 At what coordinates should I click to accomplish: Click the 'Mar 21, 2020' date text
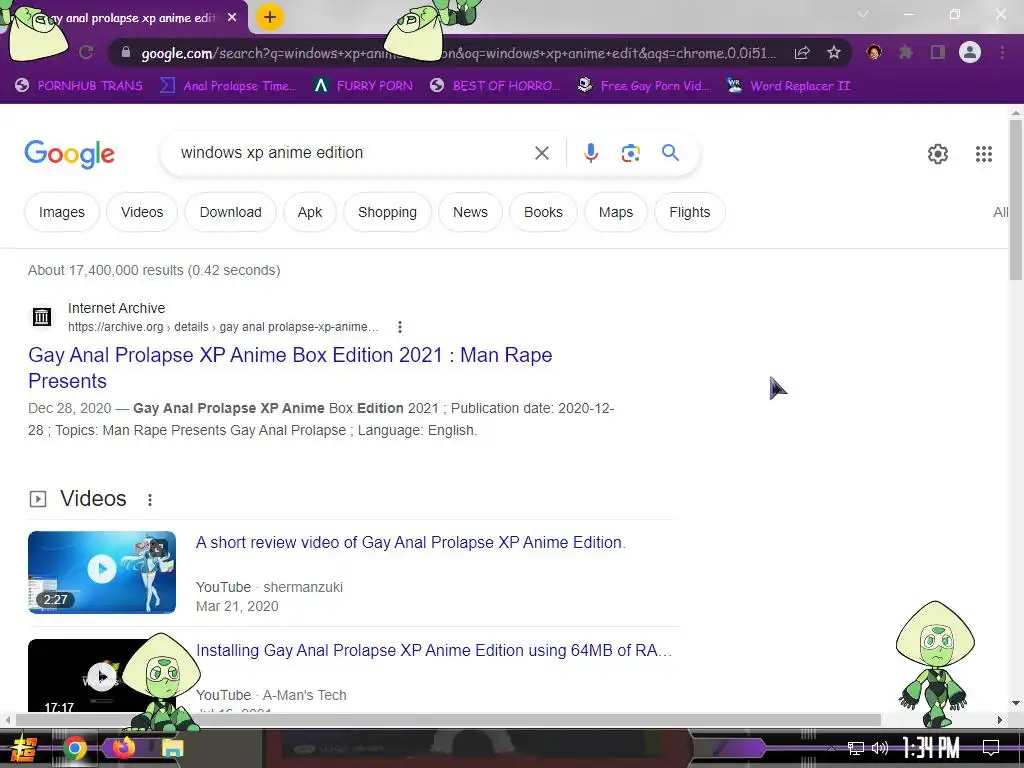point(237,606)
